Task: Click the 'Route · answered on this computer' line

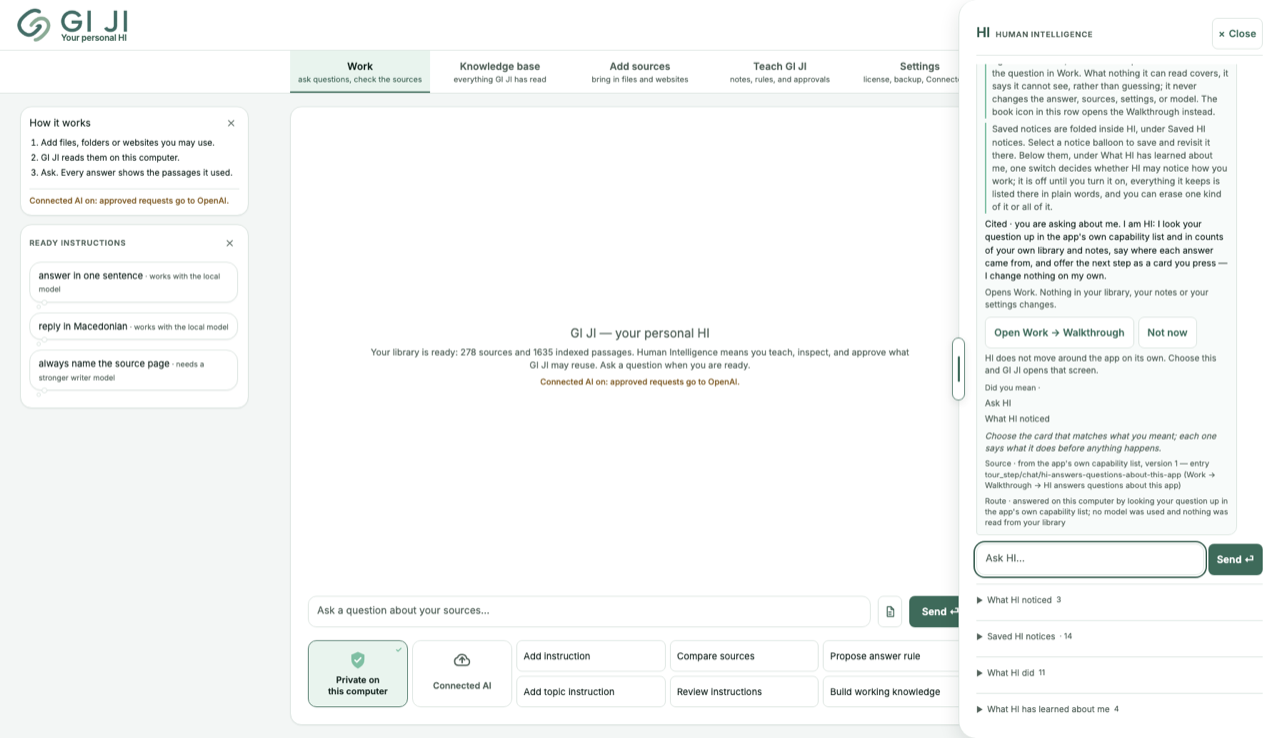Action: click(x=1106, y=511)
